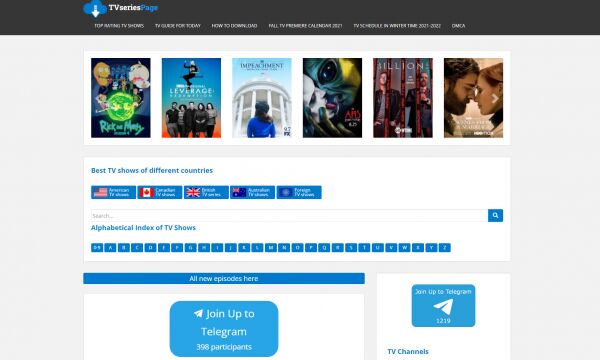Select letter Y in alphabetical index
This screenshot has height=360, width=600.
click(x=431, y=248)
